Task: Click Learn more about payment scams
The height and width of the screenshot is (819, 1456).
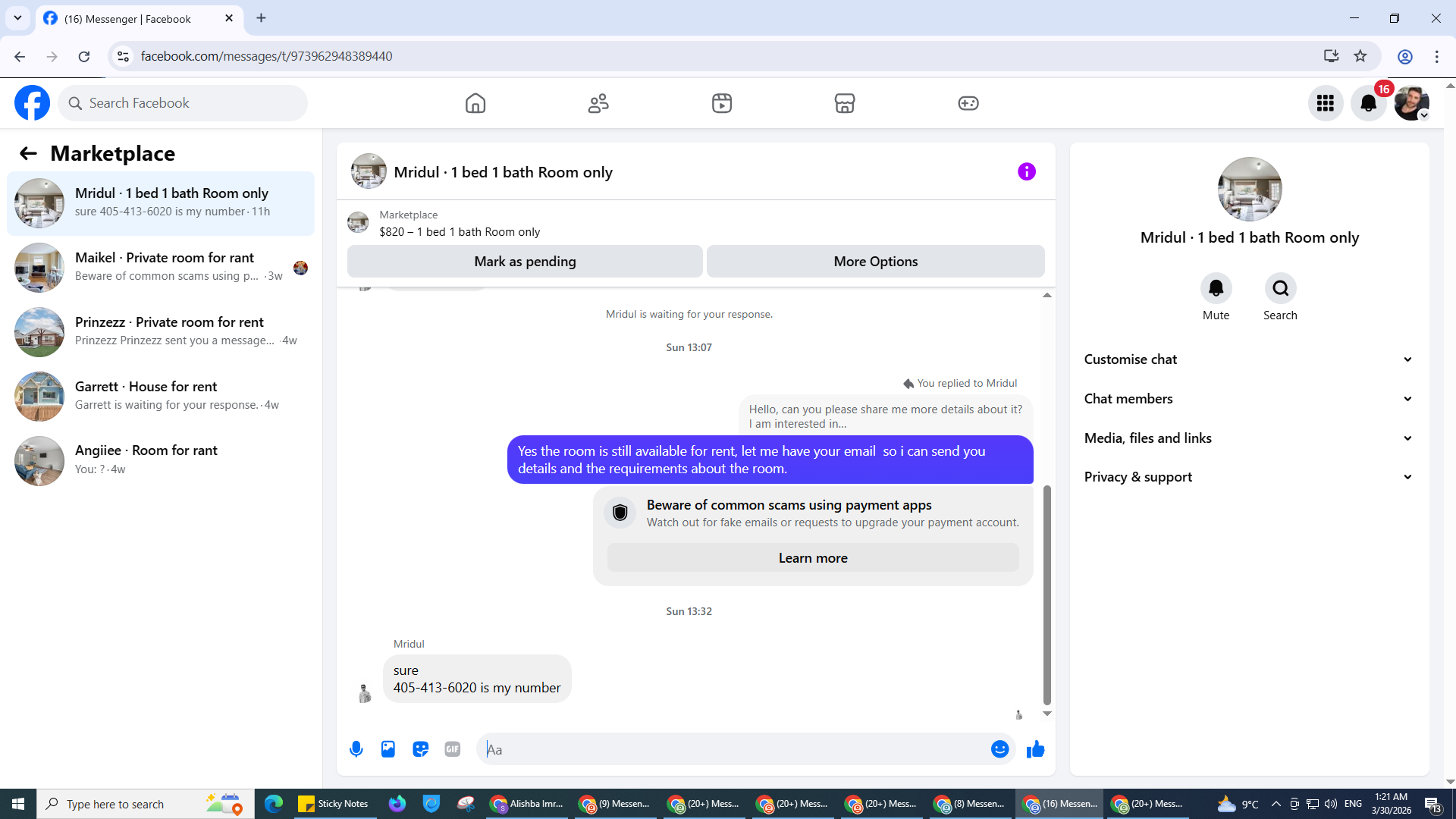Action: [x=813, y=558]
